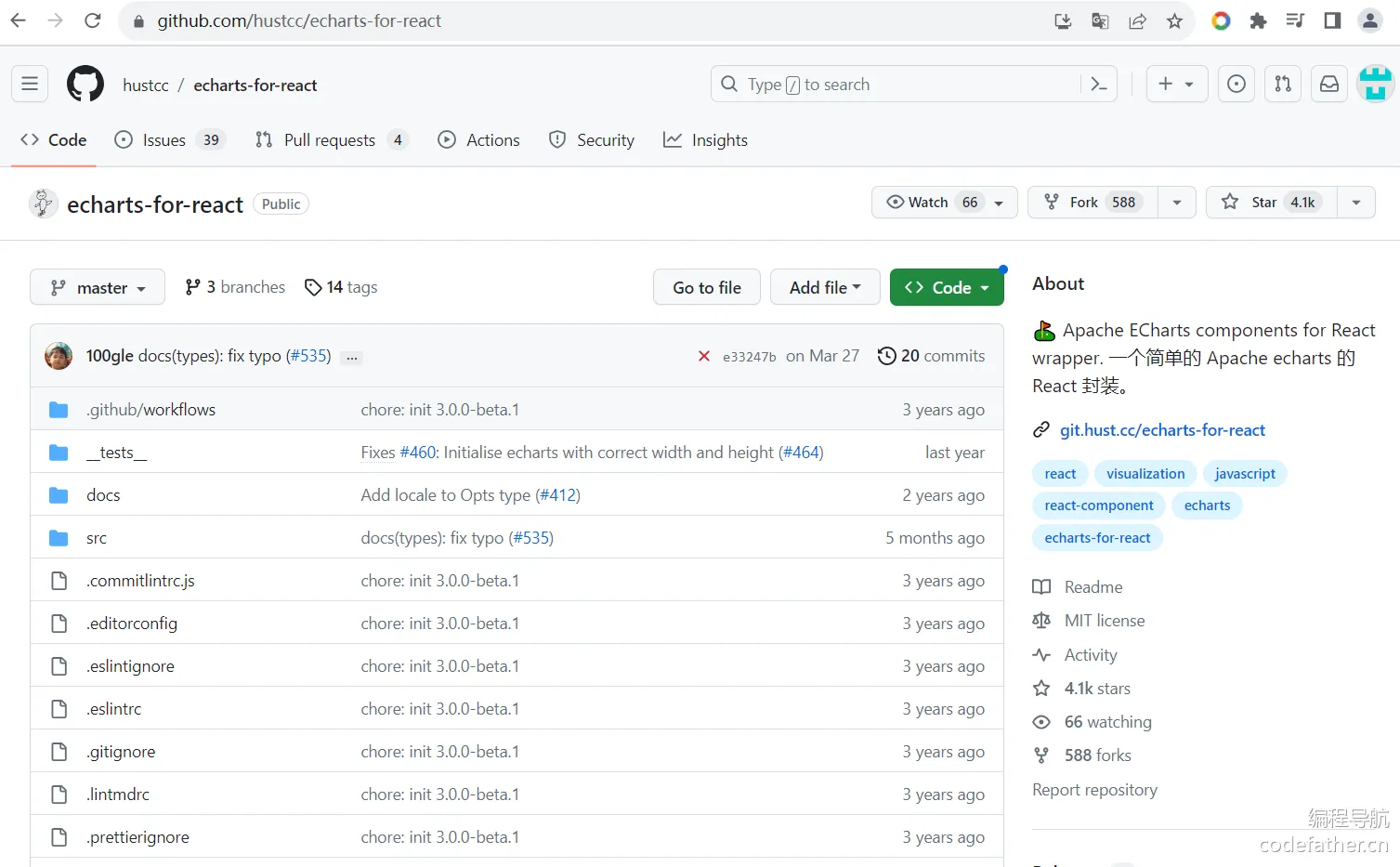Click the browser address bar URL

[299, 20]
